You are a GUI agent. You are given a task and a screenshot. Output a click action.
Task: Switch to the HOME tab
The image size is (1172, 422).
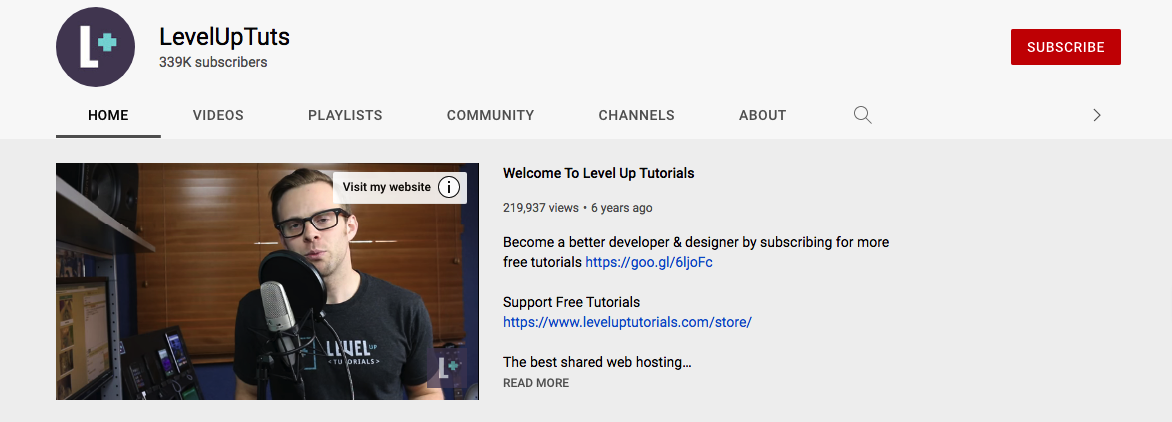108,115
